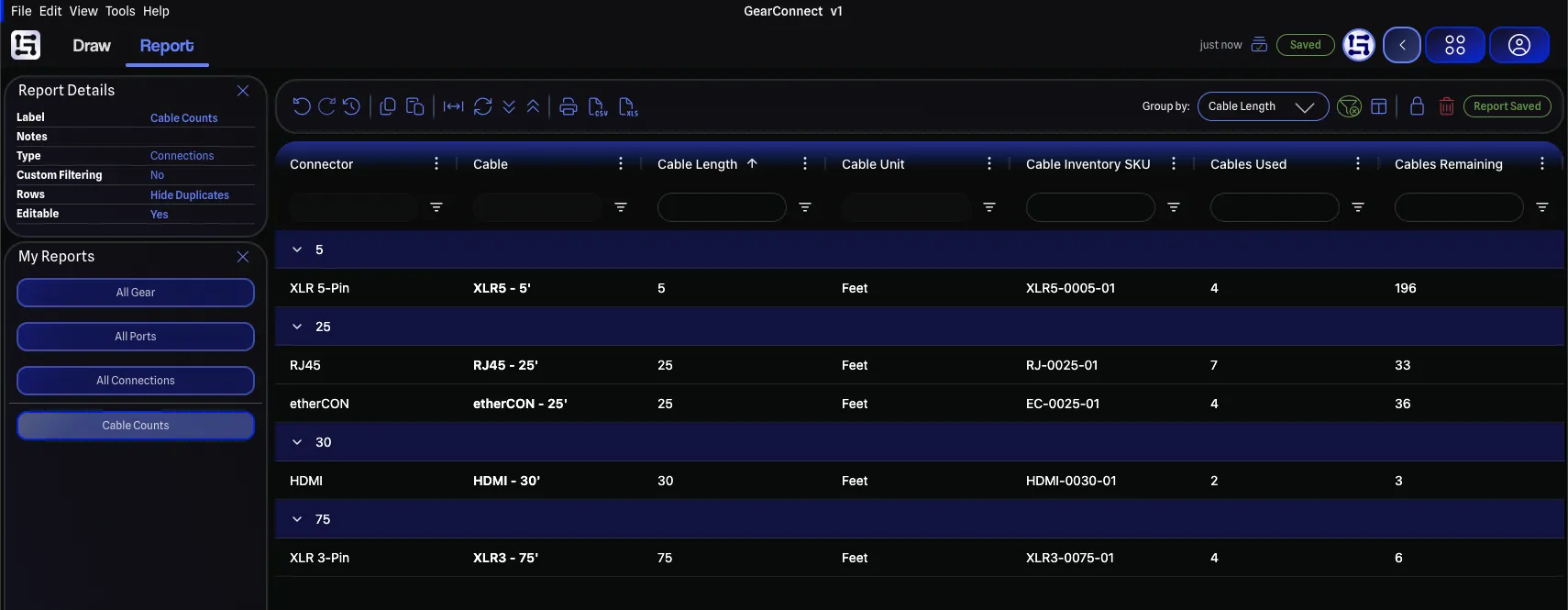This screenshot has width=1568, height=610.
Task: Open filter options for Cable Inventory SKU
Action: click(1174, 207)
